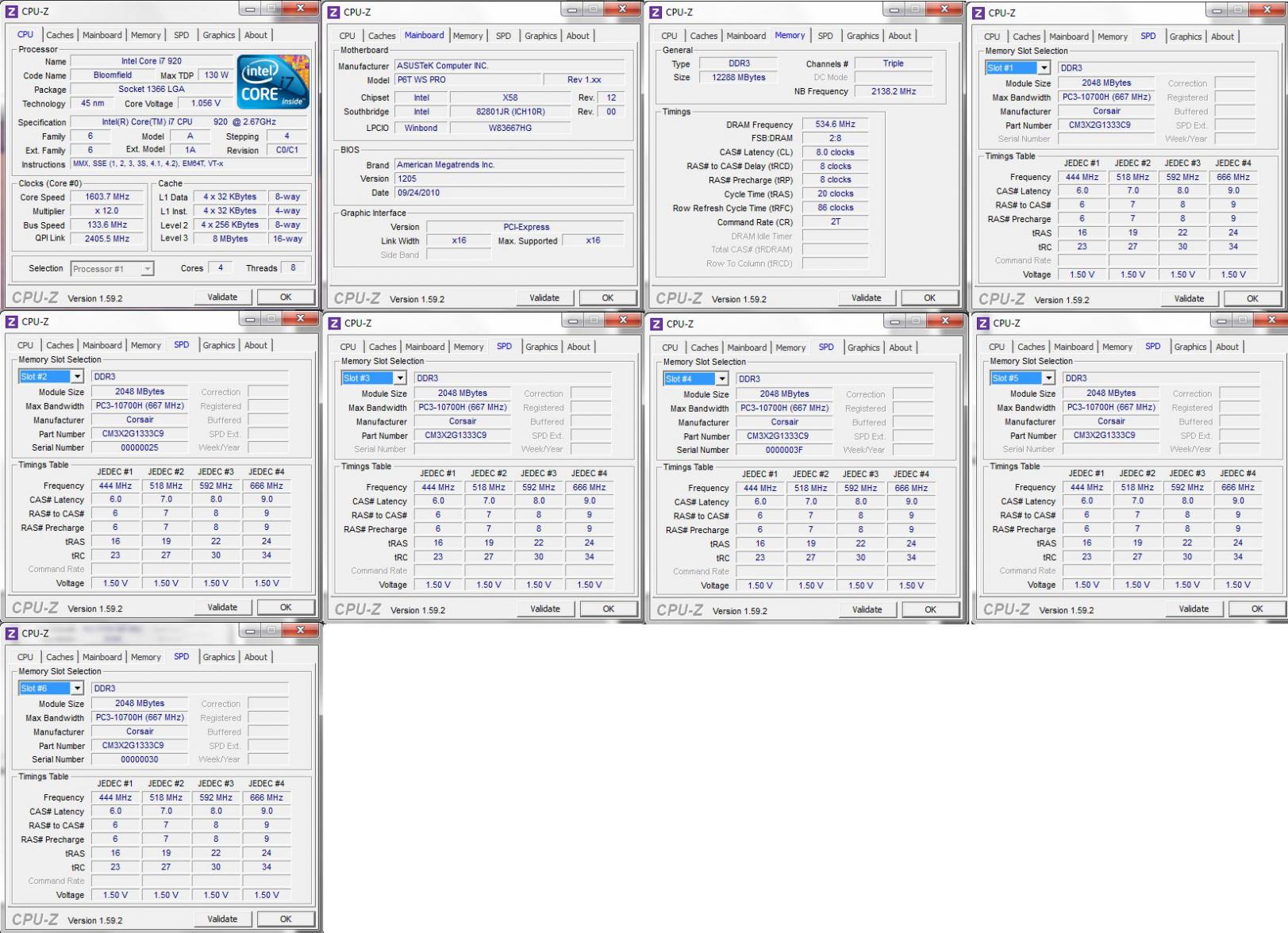The image size is (1288, 933).
Task: Click OK in the Slot #2 window
Action: coord(286,608)
